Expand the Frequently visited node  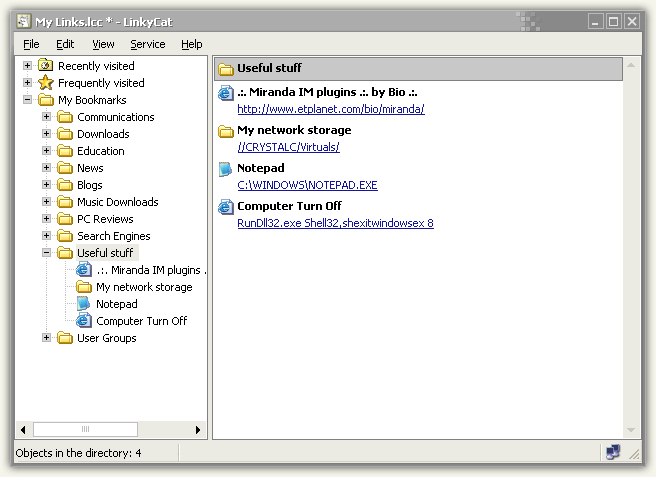pyautogui.click(x=28, y=83)
